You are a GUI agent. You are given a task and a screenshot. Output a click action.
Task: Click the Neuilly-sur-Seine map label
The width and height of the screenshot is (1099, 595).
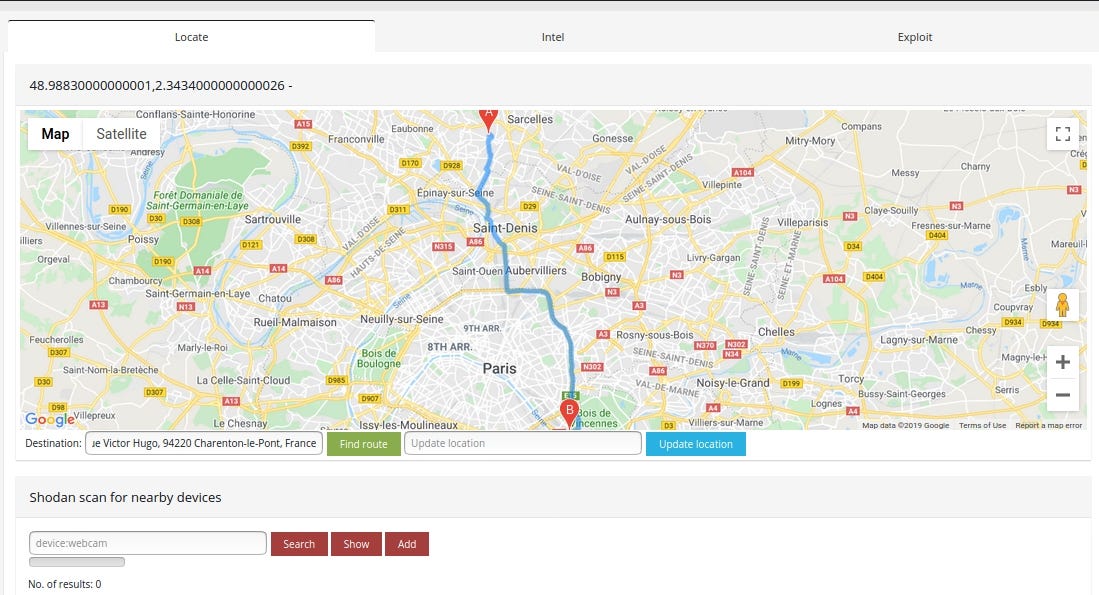click(x=402, y=320)
